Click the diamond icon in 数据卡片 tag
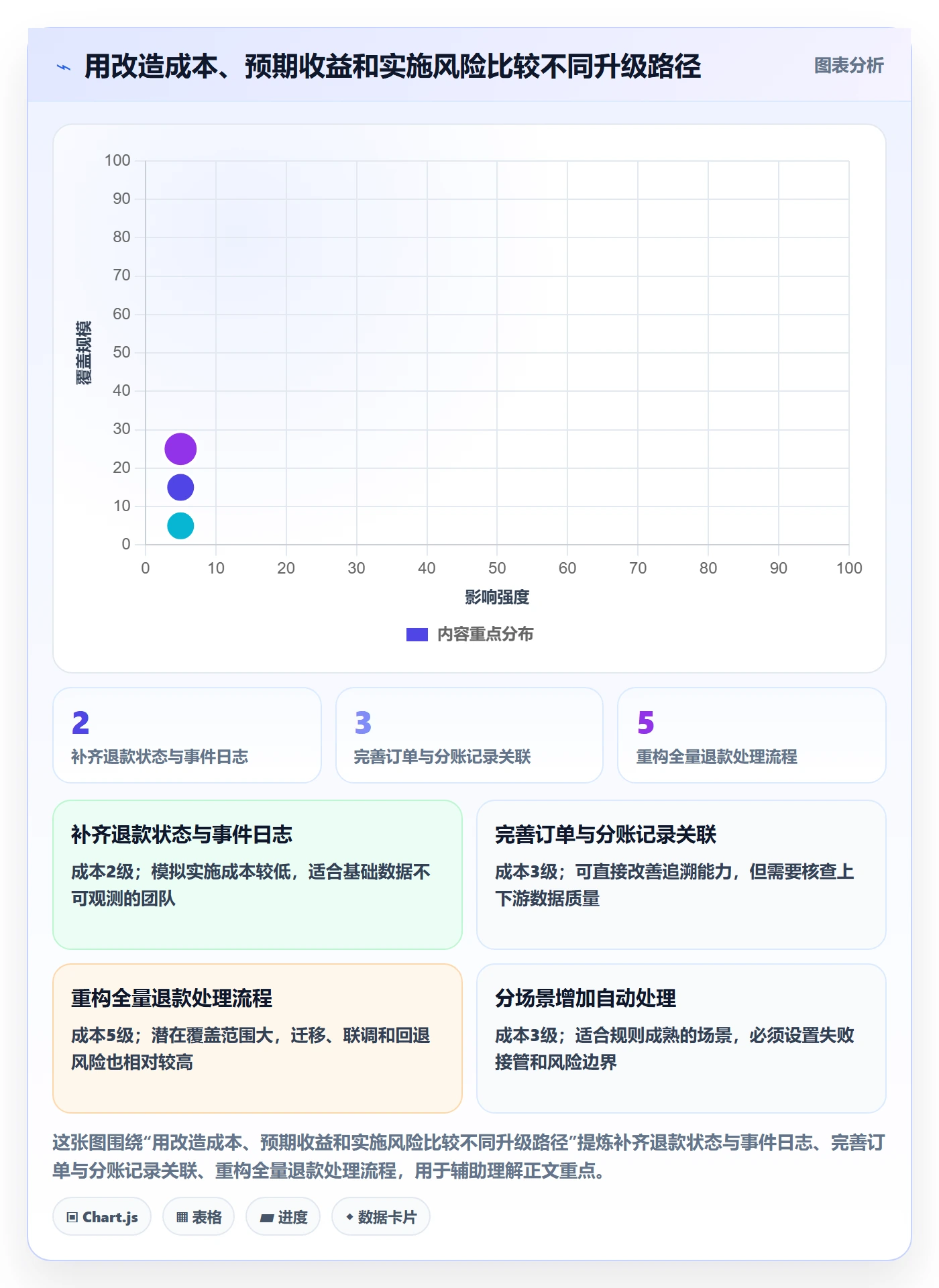The width and height of the screenshot is (939, 1288). (x=349, y=1216)
